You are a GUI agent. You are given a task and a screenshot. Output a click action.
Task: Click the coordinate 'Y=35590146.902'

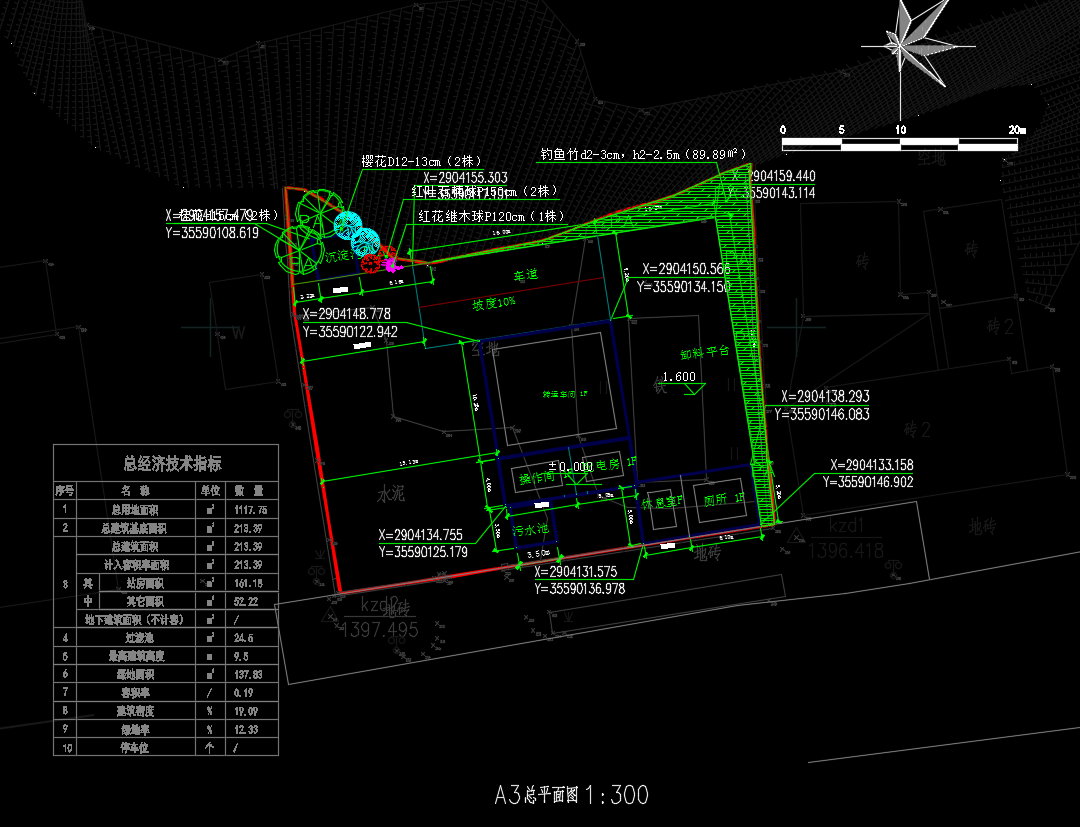868,483
